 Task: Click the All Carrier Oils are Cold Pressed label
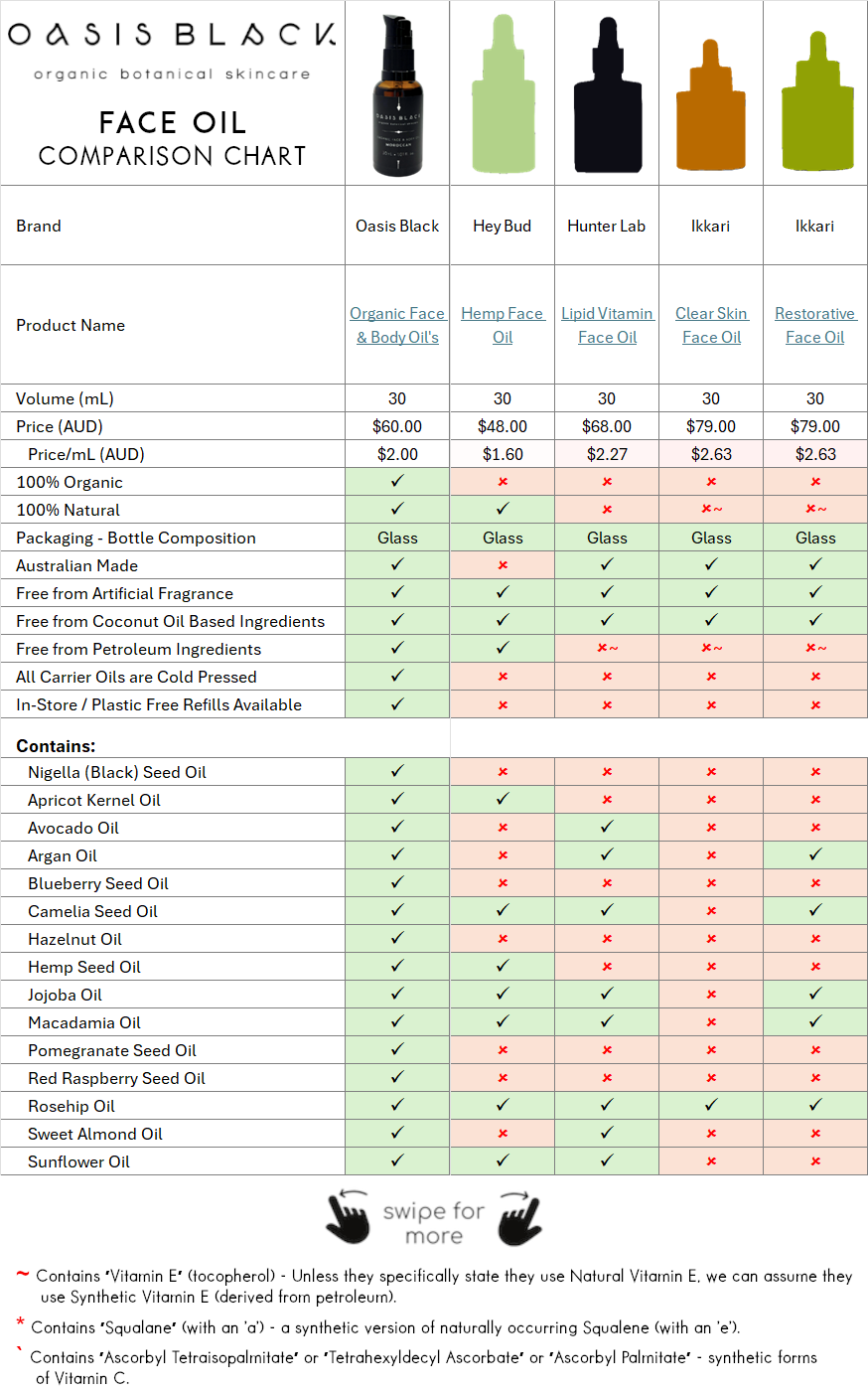[x=136, y=677]
